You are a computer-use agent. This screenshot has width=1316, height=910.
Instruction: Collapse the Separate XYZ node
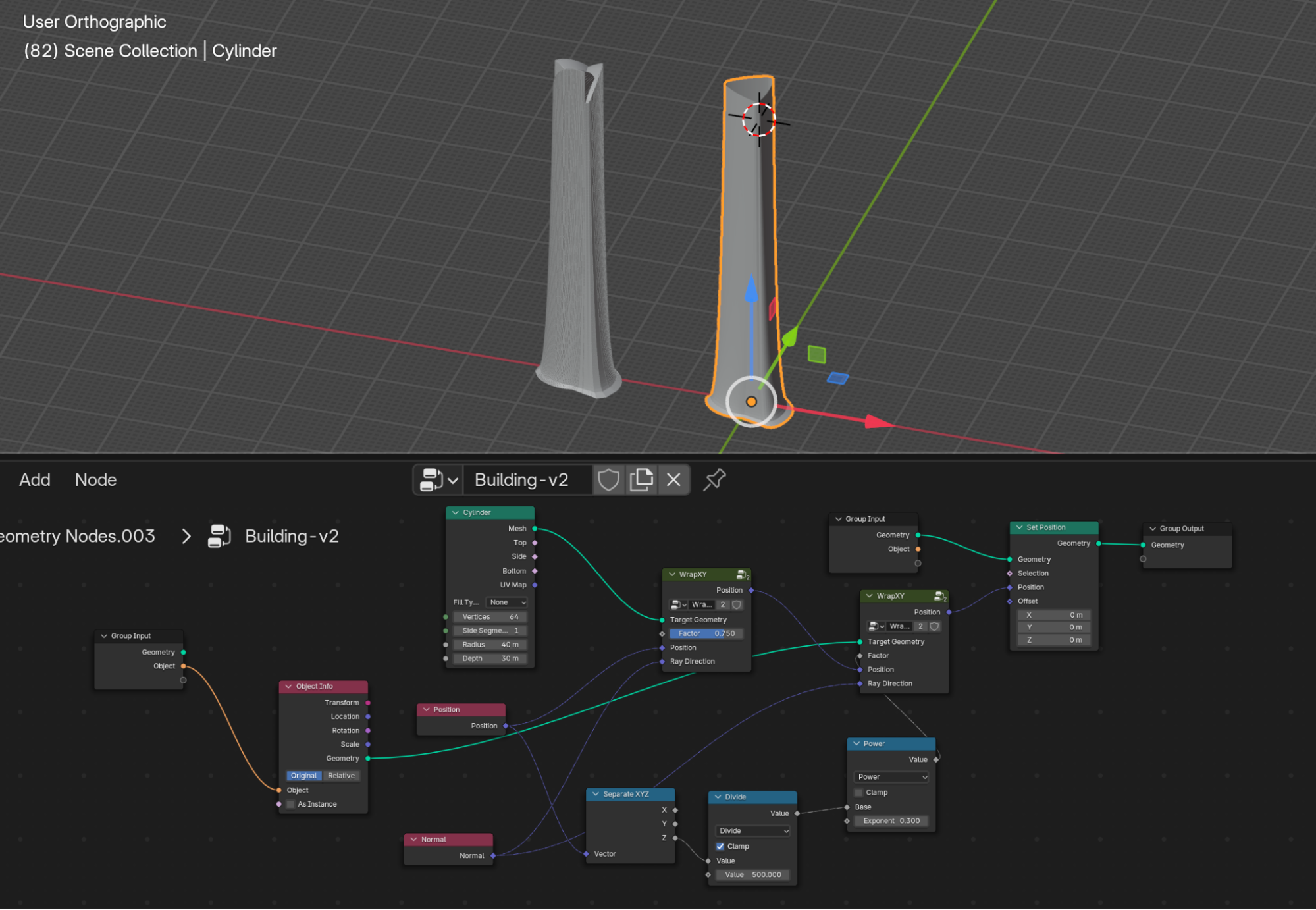click(x=596, y=794)
